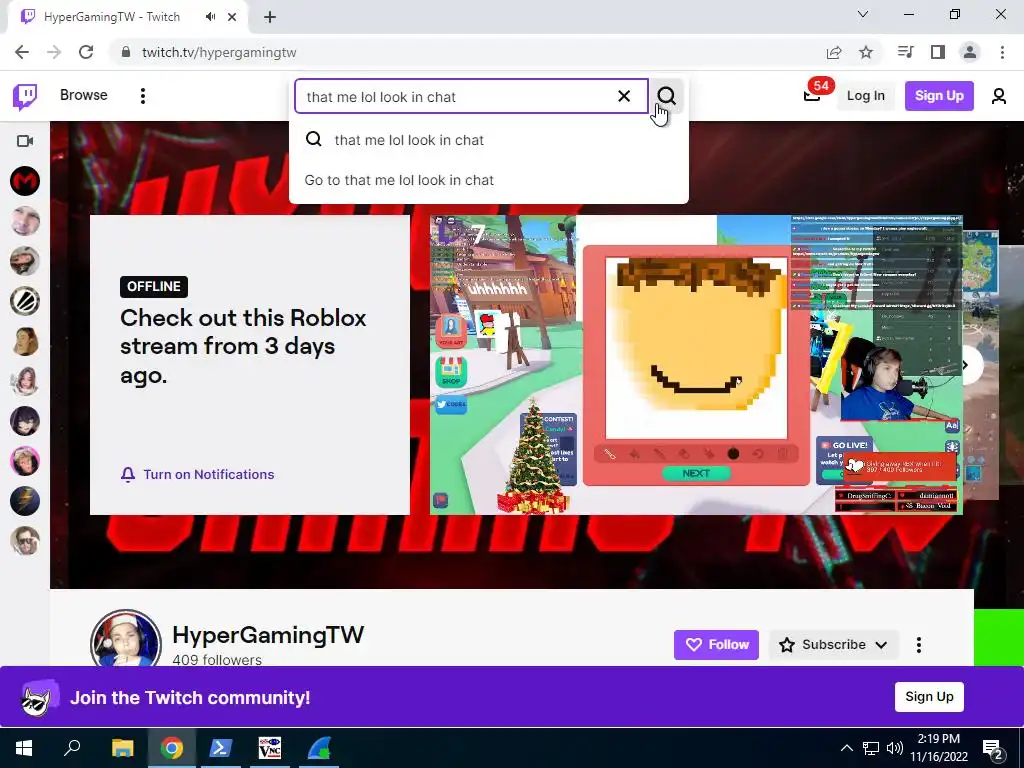Turn on Notifications for the channel
Screen dimensions: 1024x768
click(197, 474)
